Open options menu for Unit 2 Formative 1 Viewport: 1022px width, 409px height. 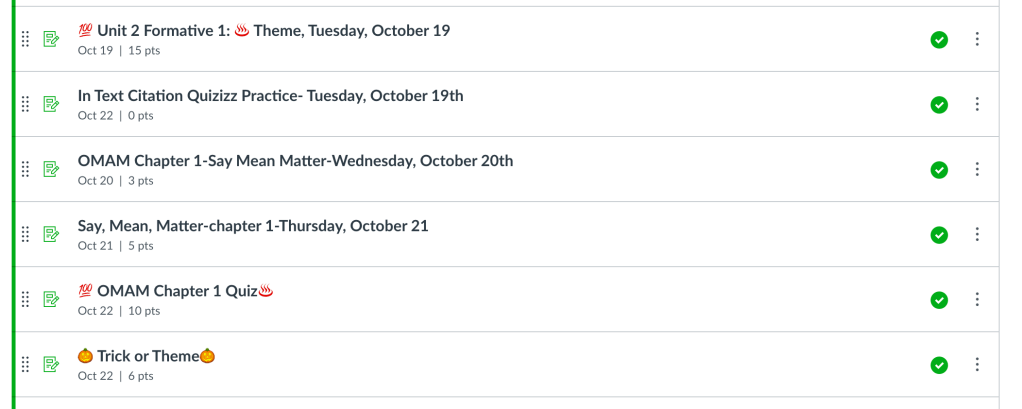click(977, 39)
